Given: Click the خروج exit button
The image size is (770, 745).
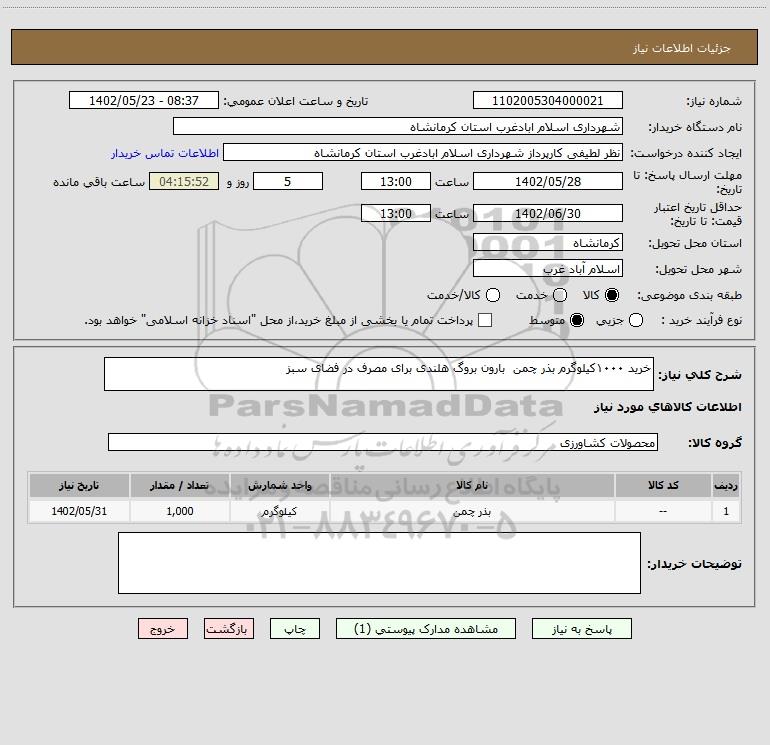Looking at the screenshot, I should click(163, 629).
